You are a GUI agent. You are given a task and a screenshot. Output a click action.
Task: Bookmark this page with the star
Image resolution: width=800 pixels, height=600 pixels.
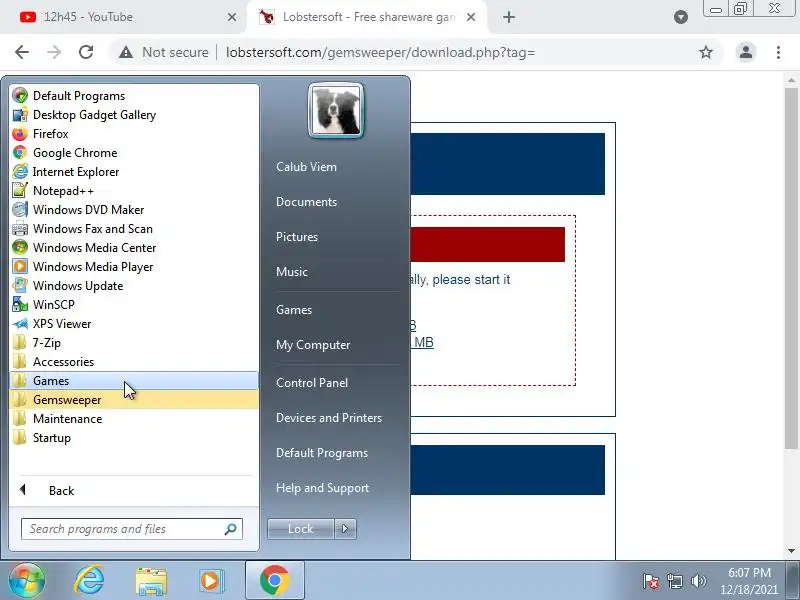tap(706, 52)
